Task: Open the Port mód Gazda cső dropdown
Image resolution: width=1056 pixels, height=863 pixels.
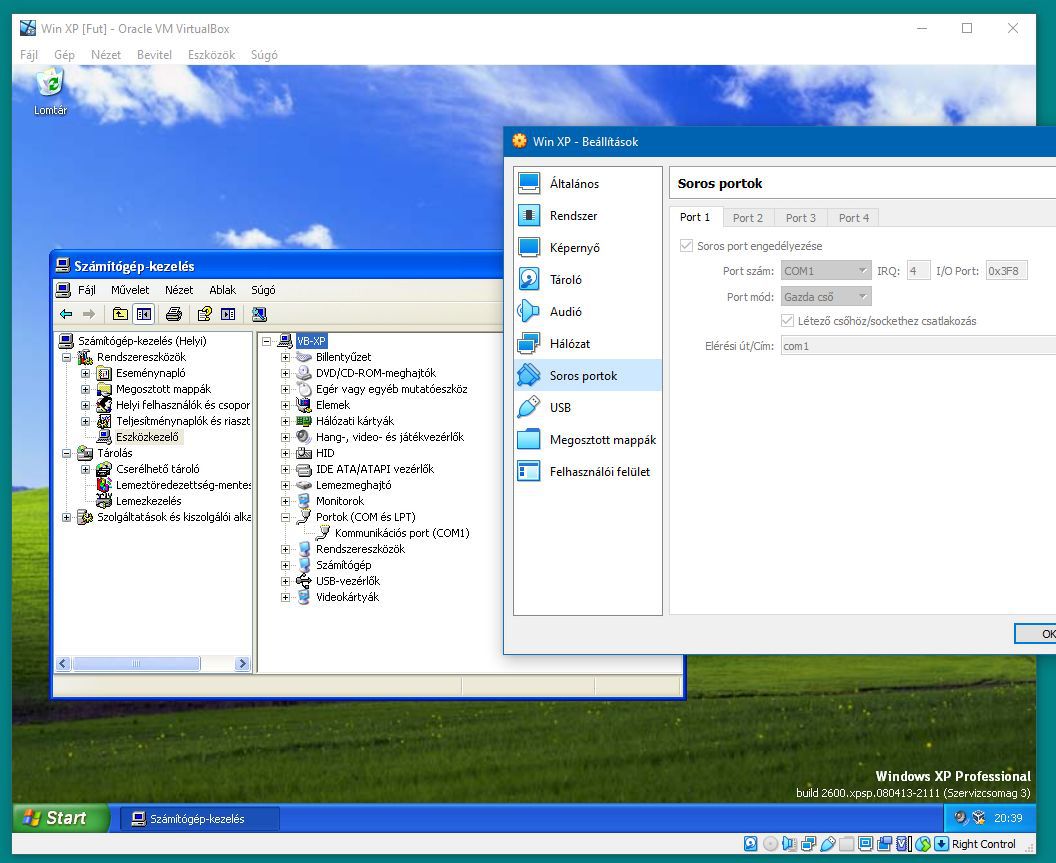Action: pyautogui.click(x=826, y=296)
